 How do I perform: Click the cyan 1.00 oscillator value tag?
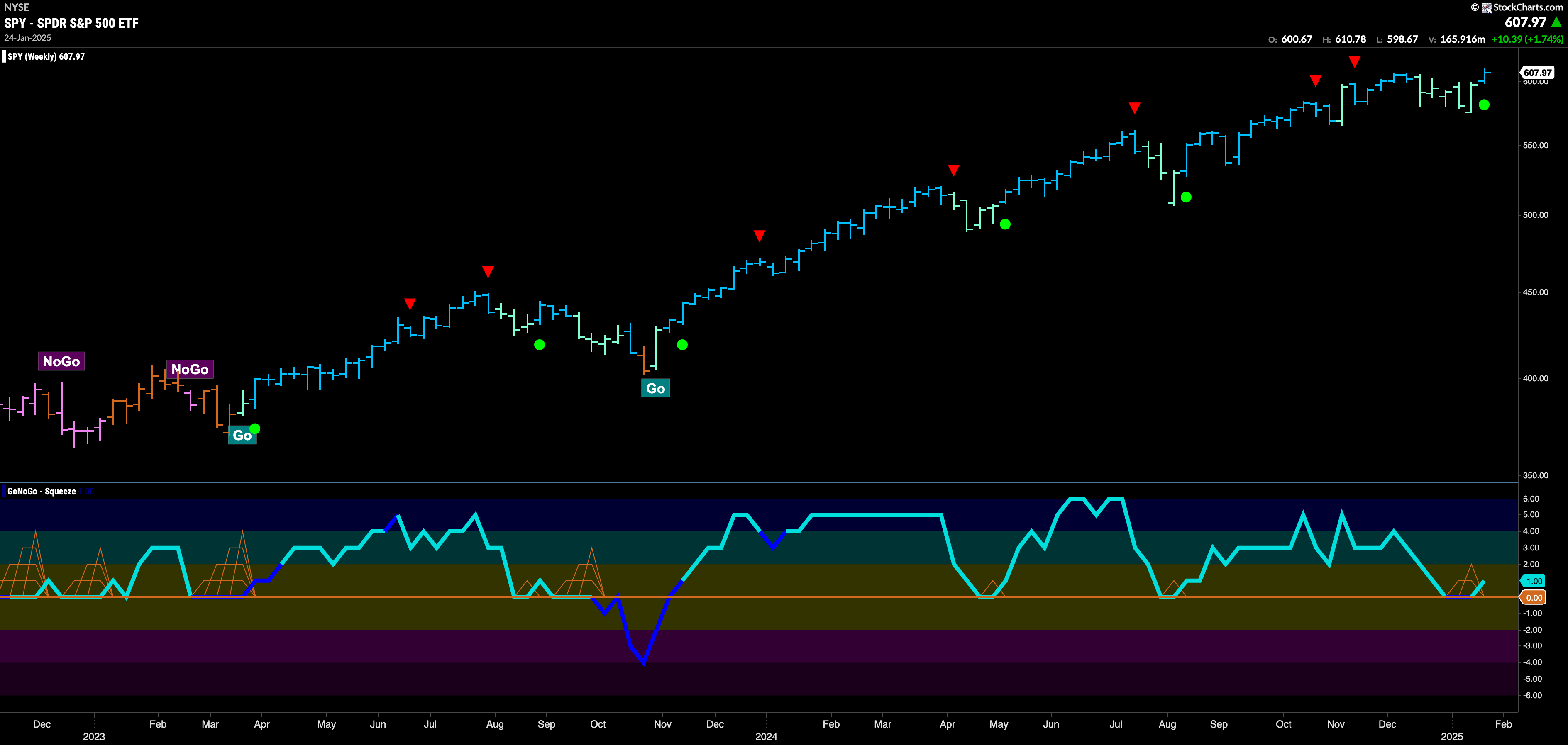tap(1533, 582)
